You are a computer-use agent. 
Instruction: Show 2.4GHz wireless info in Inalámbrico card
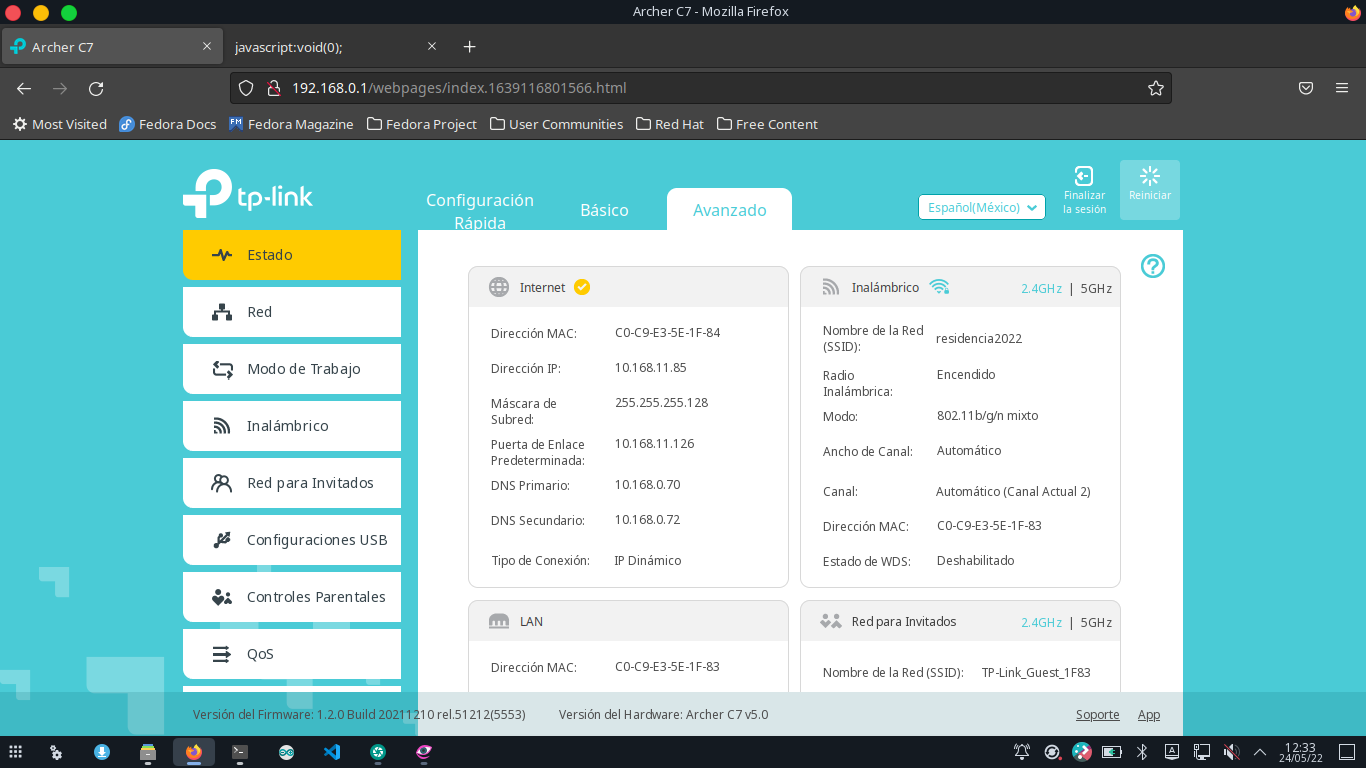point(1041,288)
